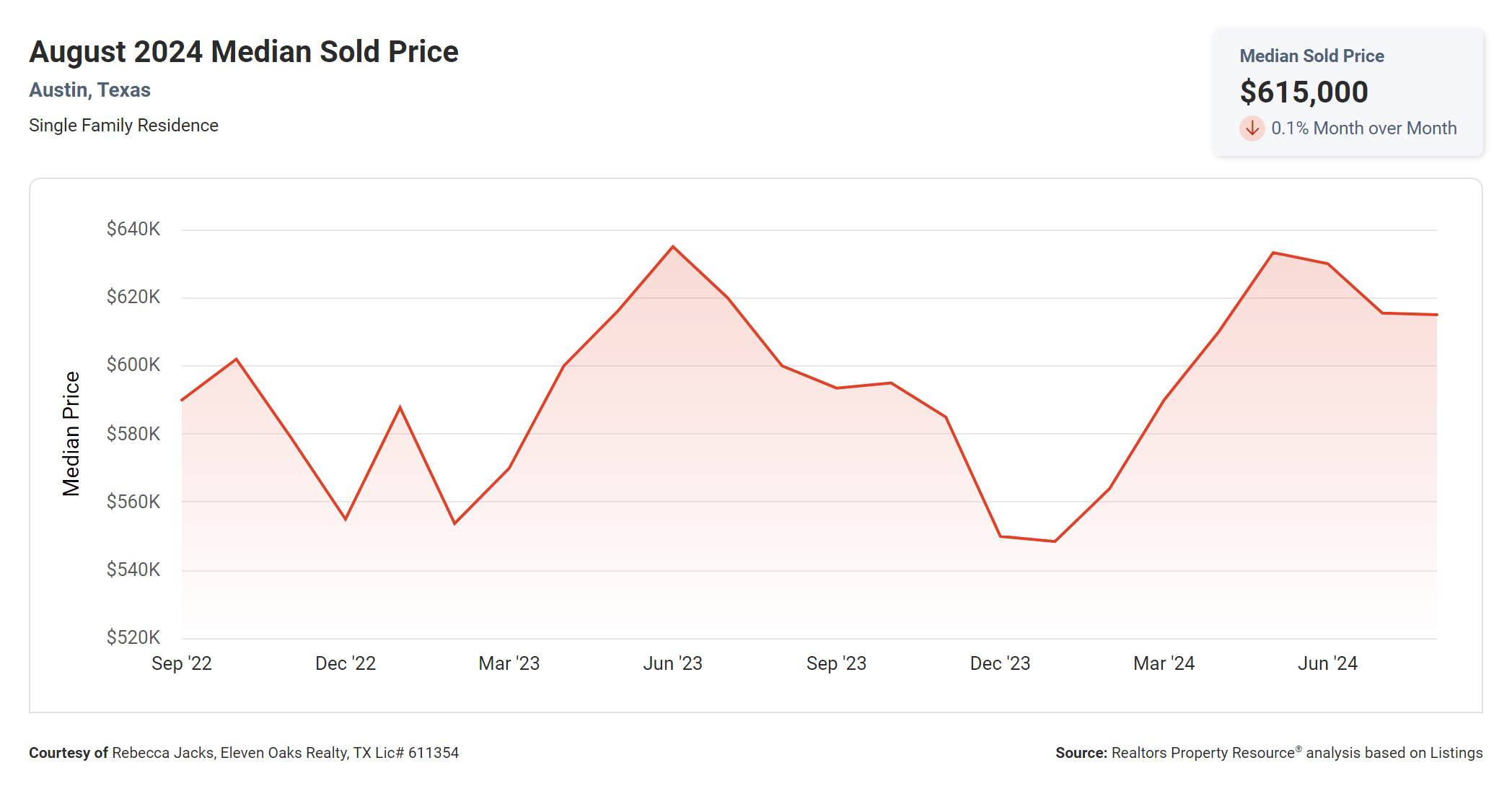Screen dimensions: 1512x794
Task: Click the red down-arrow trend icon
Action: click(1252, 128)
